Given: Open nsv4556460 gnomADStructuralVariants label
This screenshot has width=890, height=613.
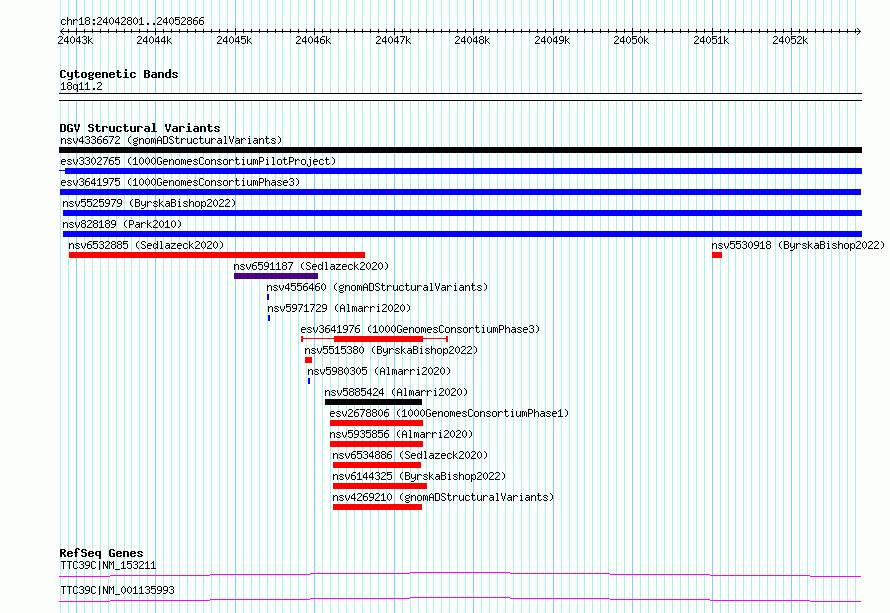Looking at the screenshot, I should pos(377,287).
